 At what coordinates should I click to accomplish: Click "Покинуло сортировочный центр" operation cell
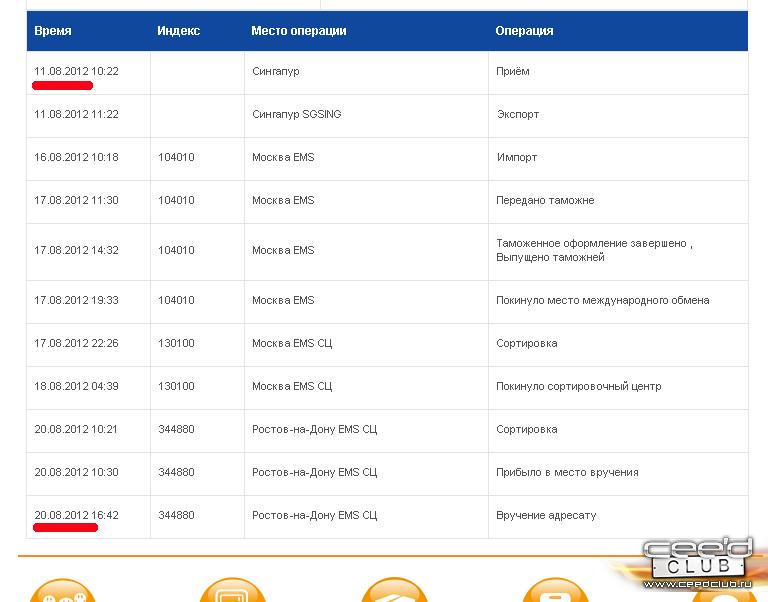click(x=578, y=387)
